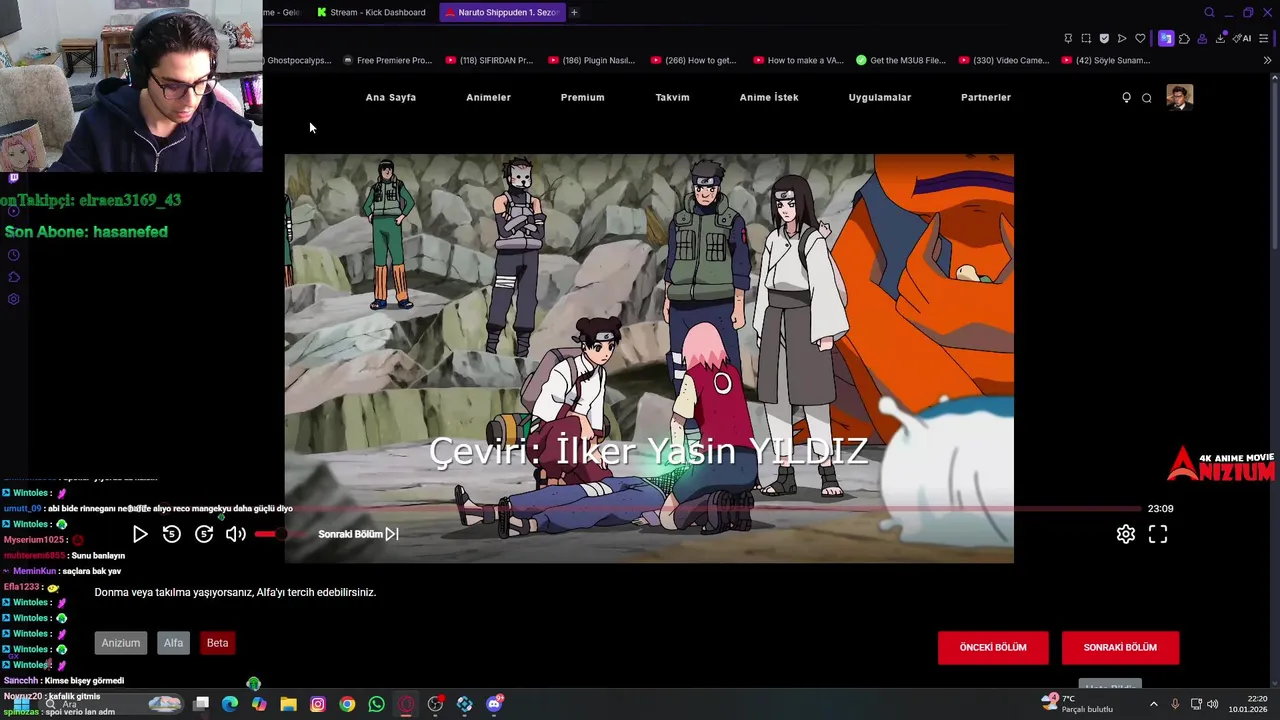The height and width of the screenshot is (720, 1280).
Task: Skip forward 5 seconds in the player
Action: pos(204,534)
